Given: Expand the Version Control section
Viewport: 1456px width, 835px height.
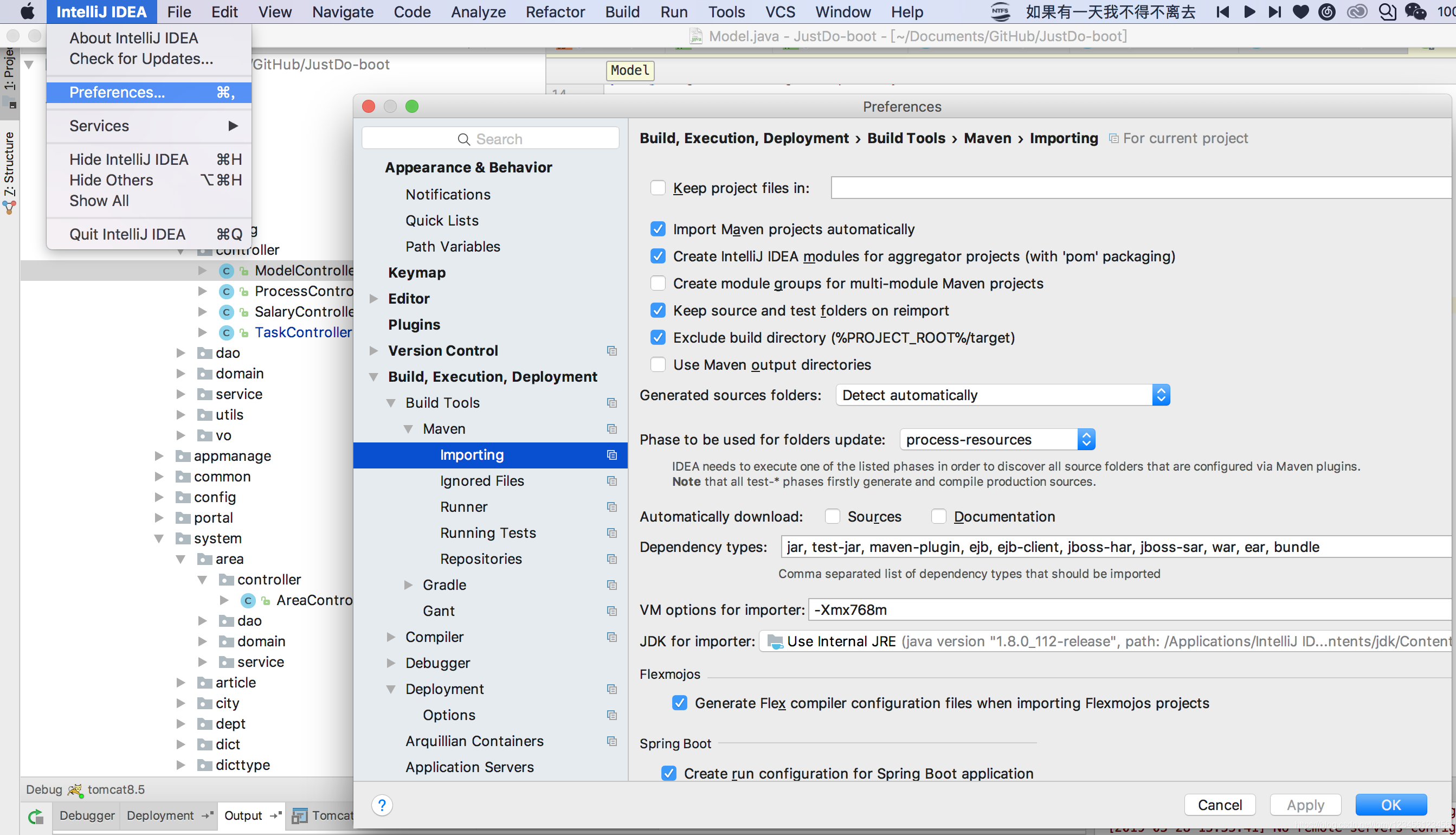Looking at the screenshot, I should click(373, 350).
